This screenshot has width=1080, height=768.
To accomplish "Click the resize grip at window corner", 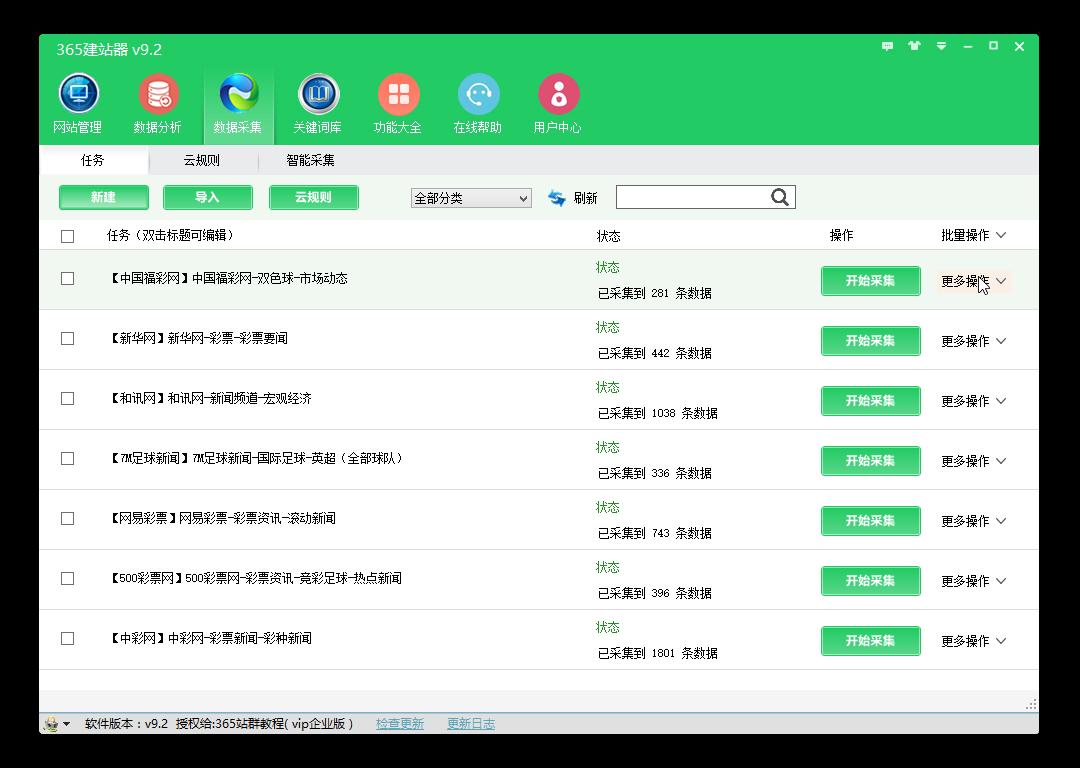I will [1031, 705].
